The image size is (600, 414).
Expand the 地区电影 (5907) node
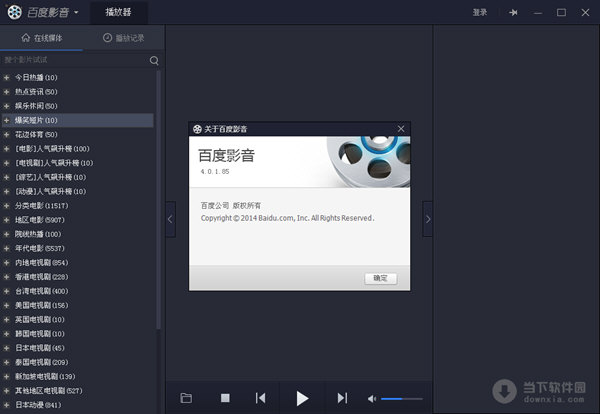click(7, 220)
